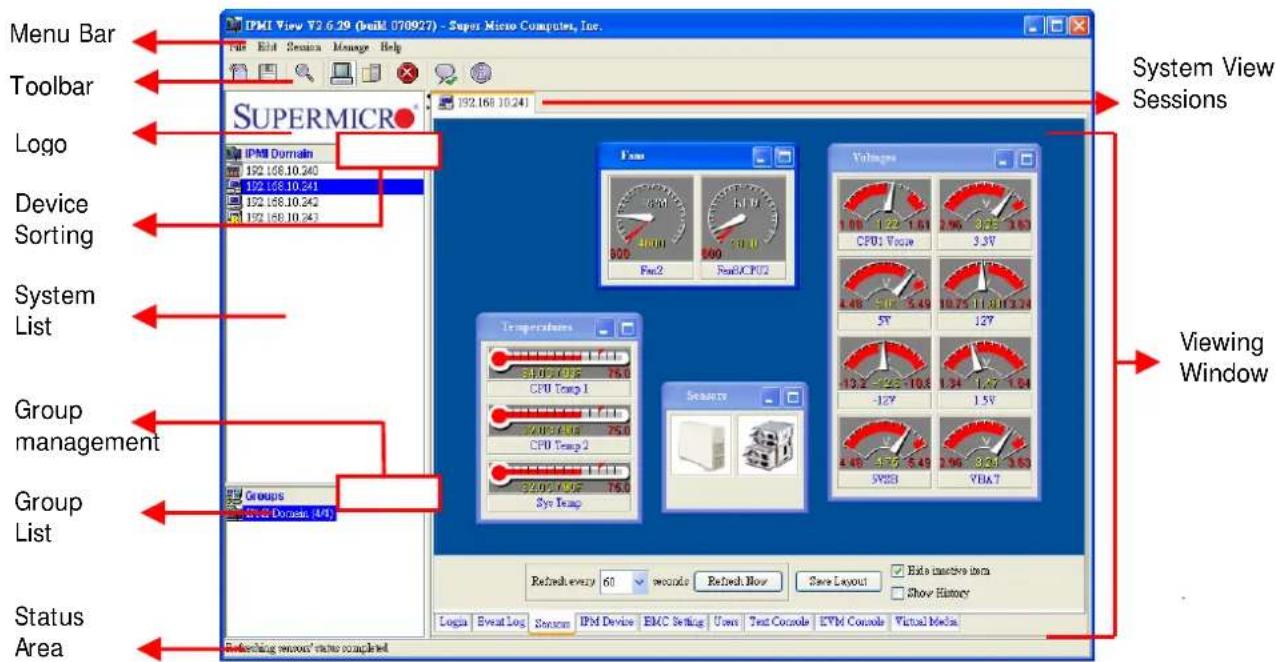The height and width of the screenshot is (662, 1276).
Task: Click the -12V voltage gauge
Action: [884, 365]
